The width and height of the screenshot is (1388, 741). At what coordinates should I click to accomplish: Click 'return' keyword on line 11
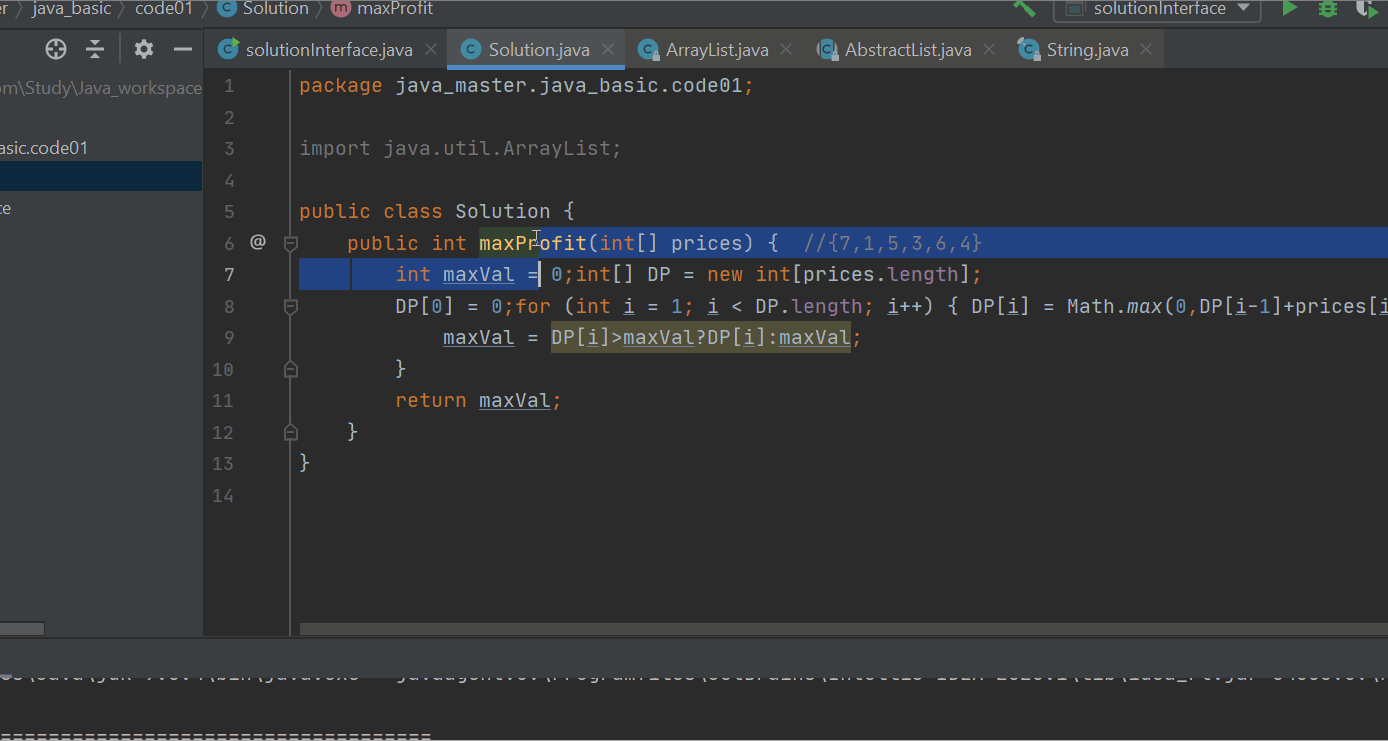click(x=431, y=401)
